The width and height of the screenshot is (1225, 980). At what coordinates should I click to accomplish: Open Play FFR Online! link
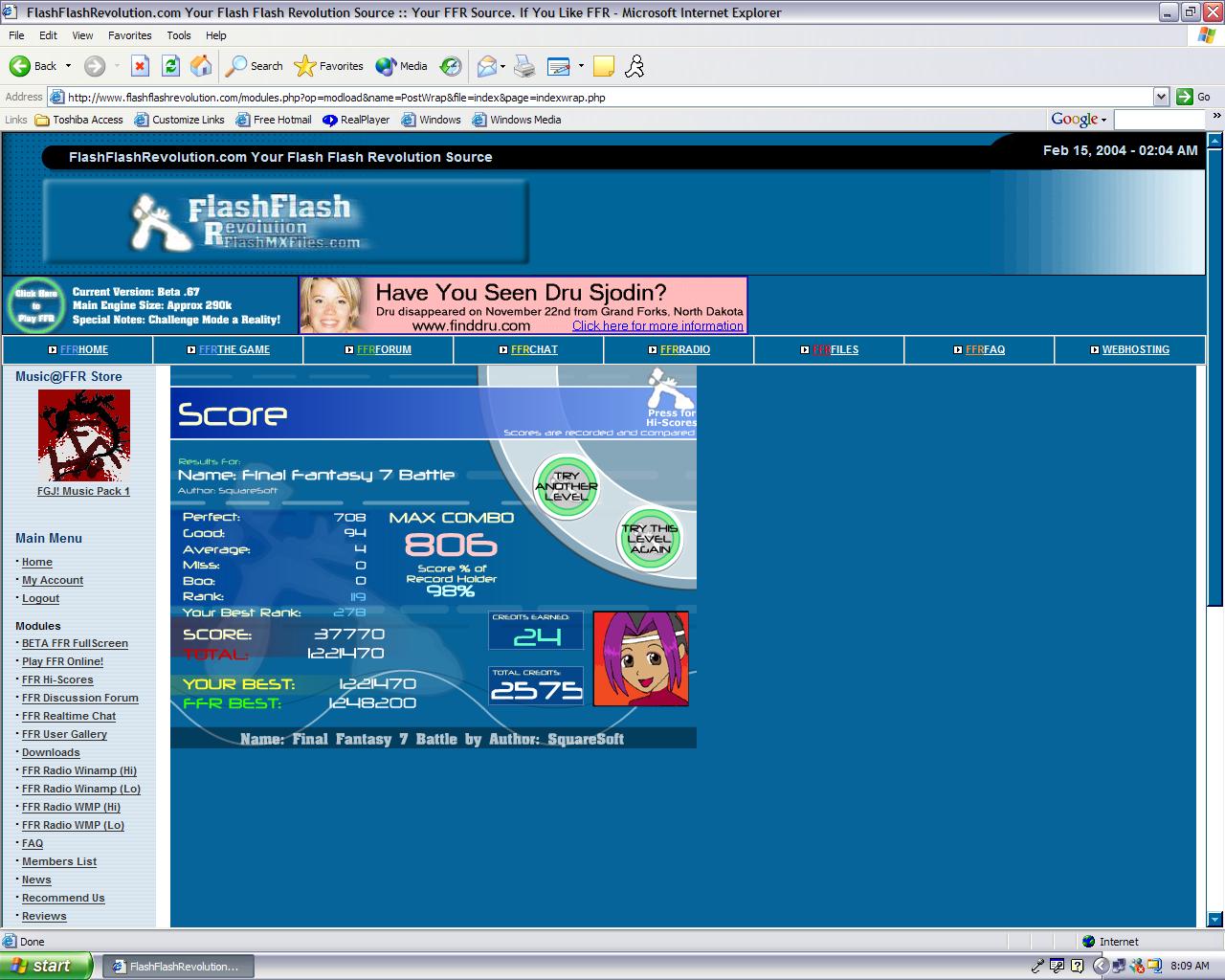62,661
